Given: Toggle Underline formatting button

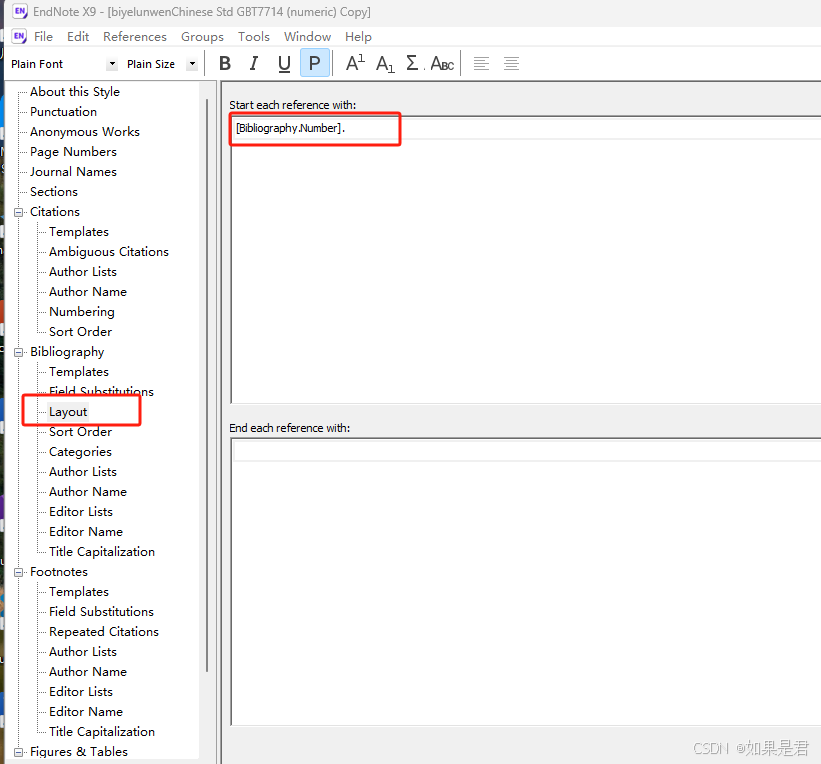Looking at the screenshot, I should (284, 63).
